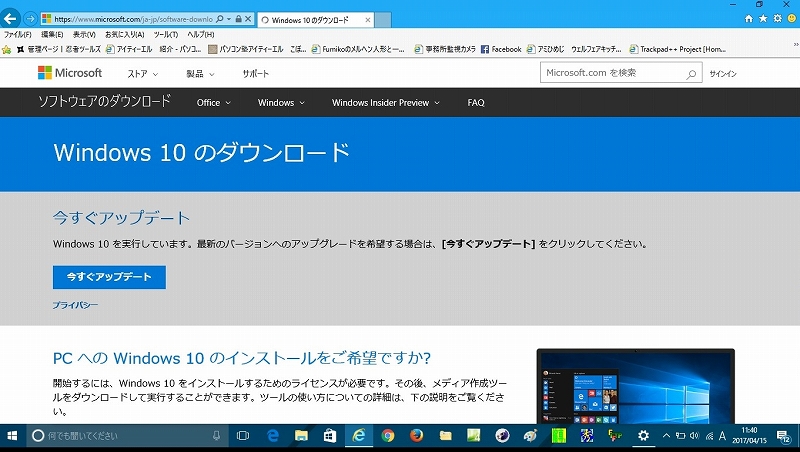Open the プライバシー link
The height and width of the screenshot is (452, 800).
pyautogui.click(x=76, y=305)
